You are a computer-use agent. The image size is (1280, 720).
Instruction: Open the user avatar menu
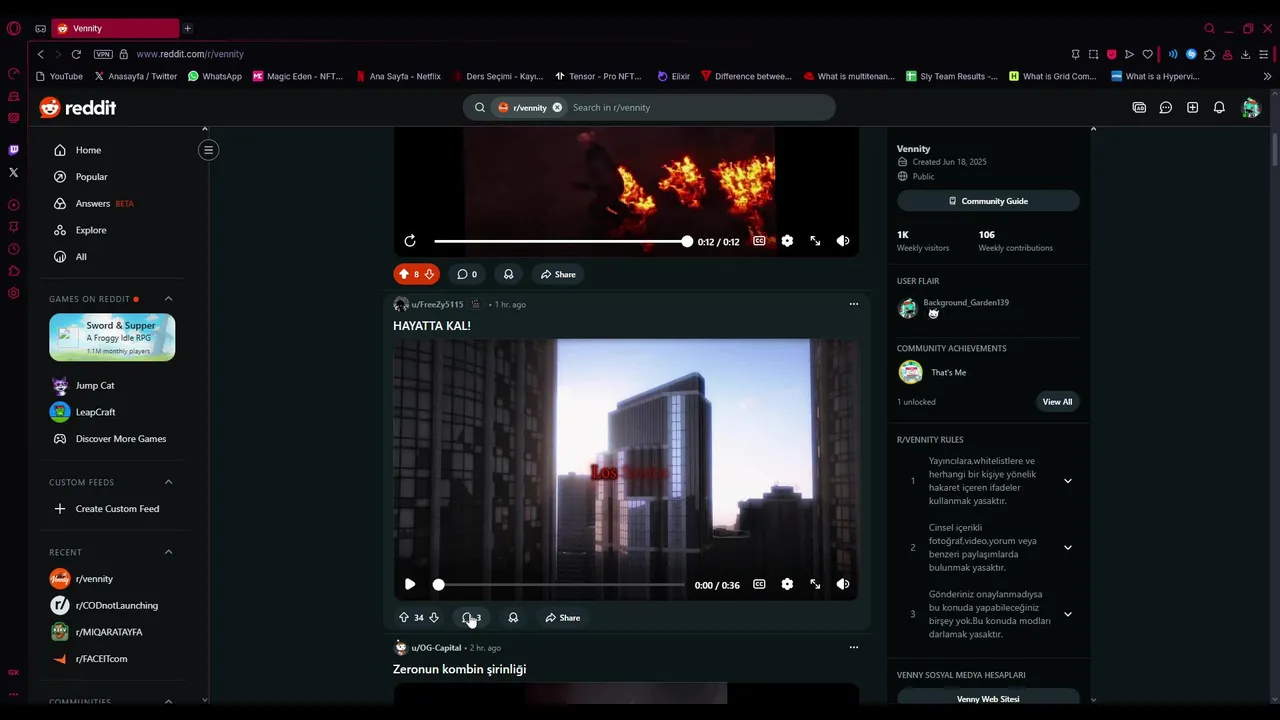(x=1250, y=107)
